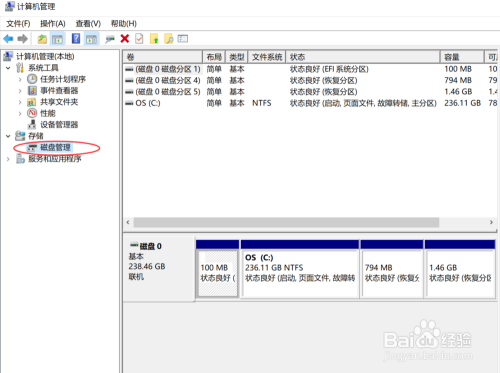Expand the 事件查看器 node arrow
This screenshot has height=373, width=500.
[20, 91]
